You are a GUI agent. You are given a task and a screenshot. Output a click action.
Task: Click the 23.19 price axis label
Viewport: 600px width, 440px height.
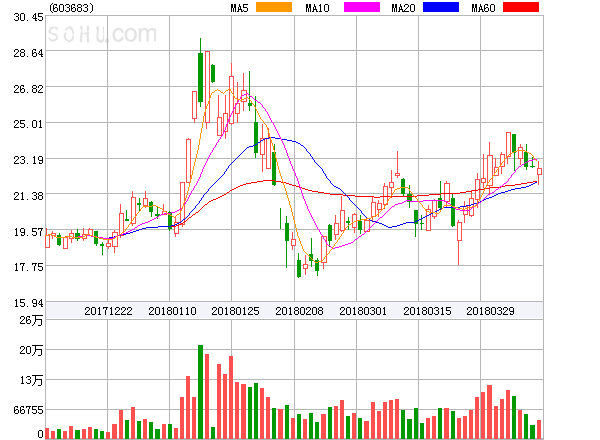coord(28,160)
